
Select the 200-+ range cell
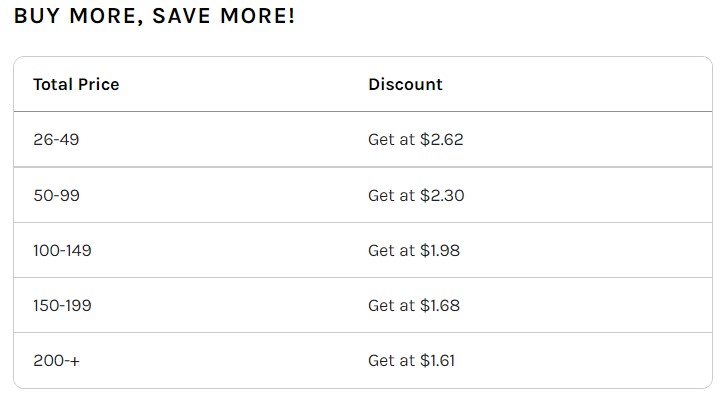tap(56, 360)
